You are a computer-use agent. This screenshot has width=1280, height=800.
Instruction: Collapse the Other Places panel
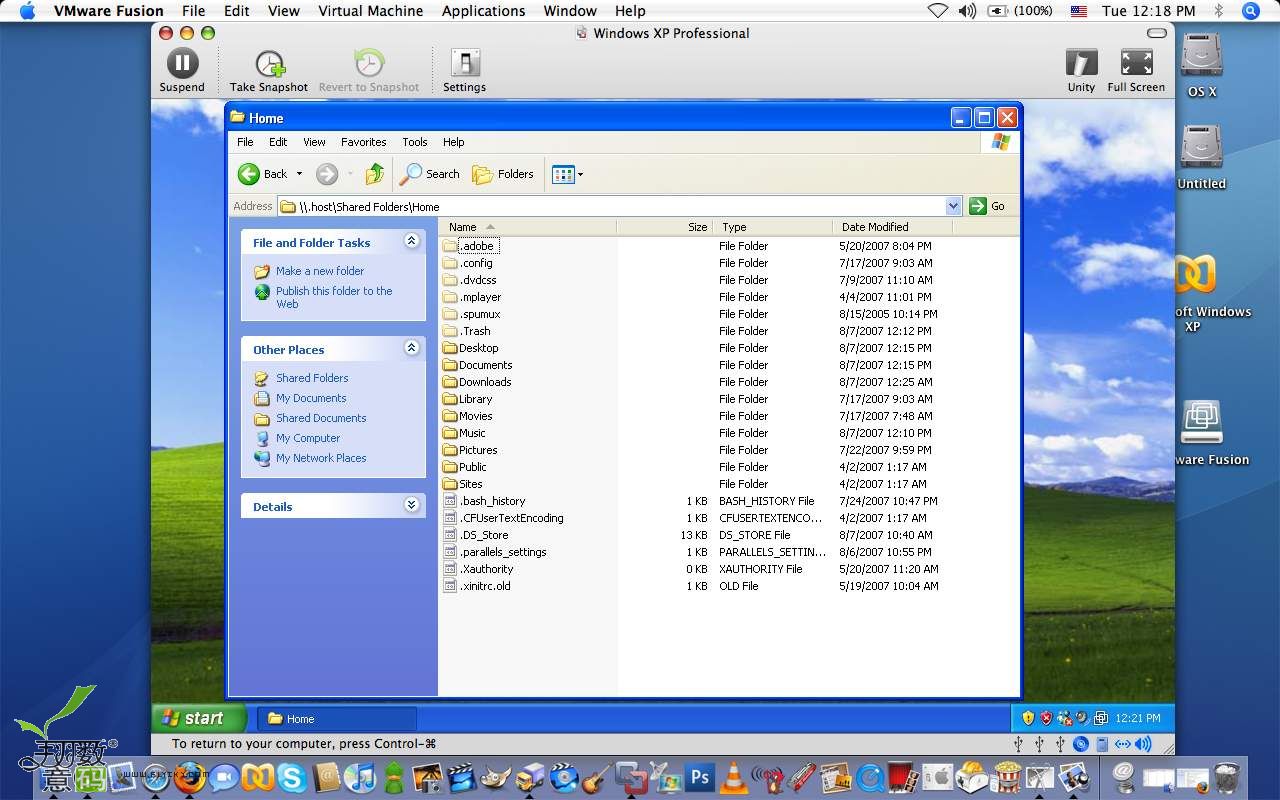click(x=411, y=348)
